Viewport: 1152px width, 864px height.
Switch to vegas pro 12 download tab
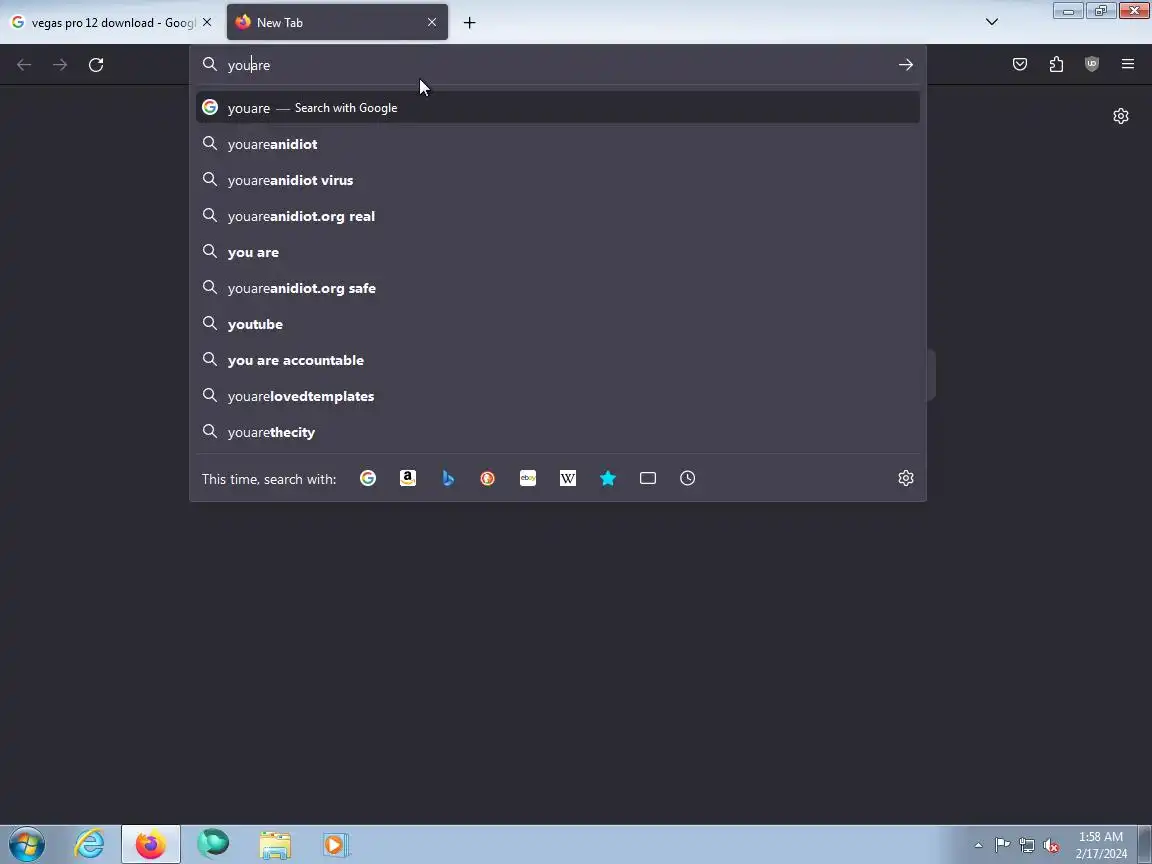(x=112, y=23)
